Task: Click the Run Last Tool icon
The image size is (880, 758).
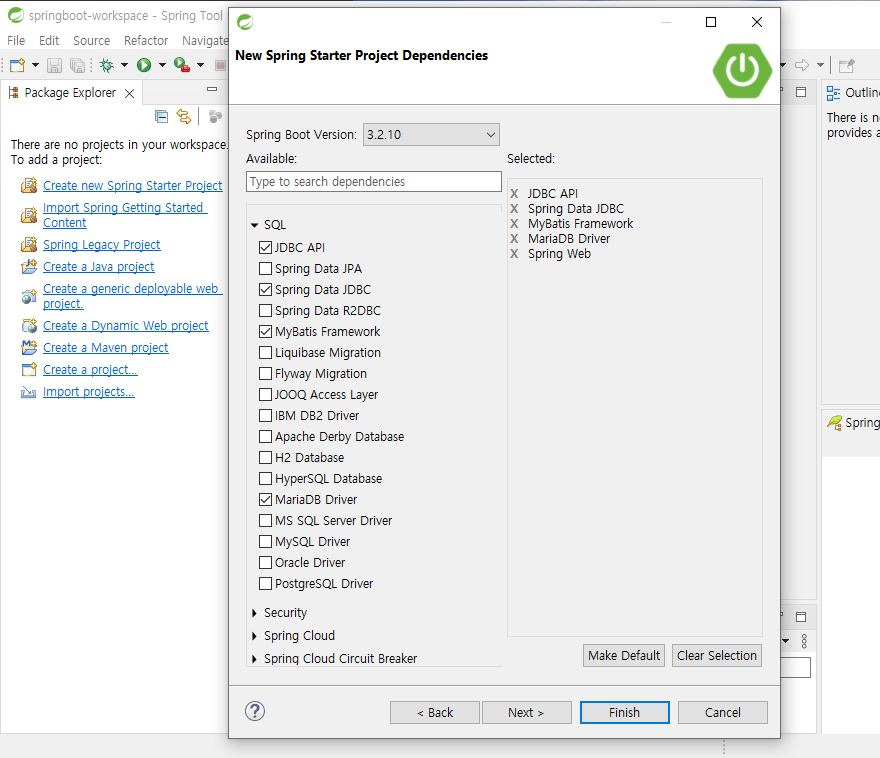Action: [x=182, y=66]
